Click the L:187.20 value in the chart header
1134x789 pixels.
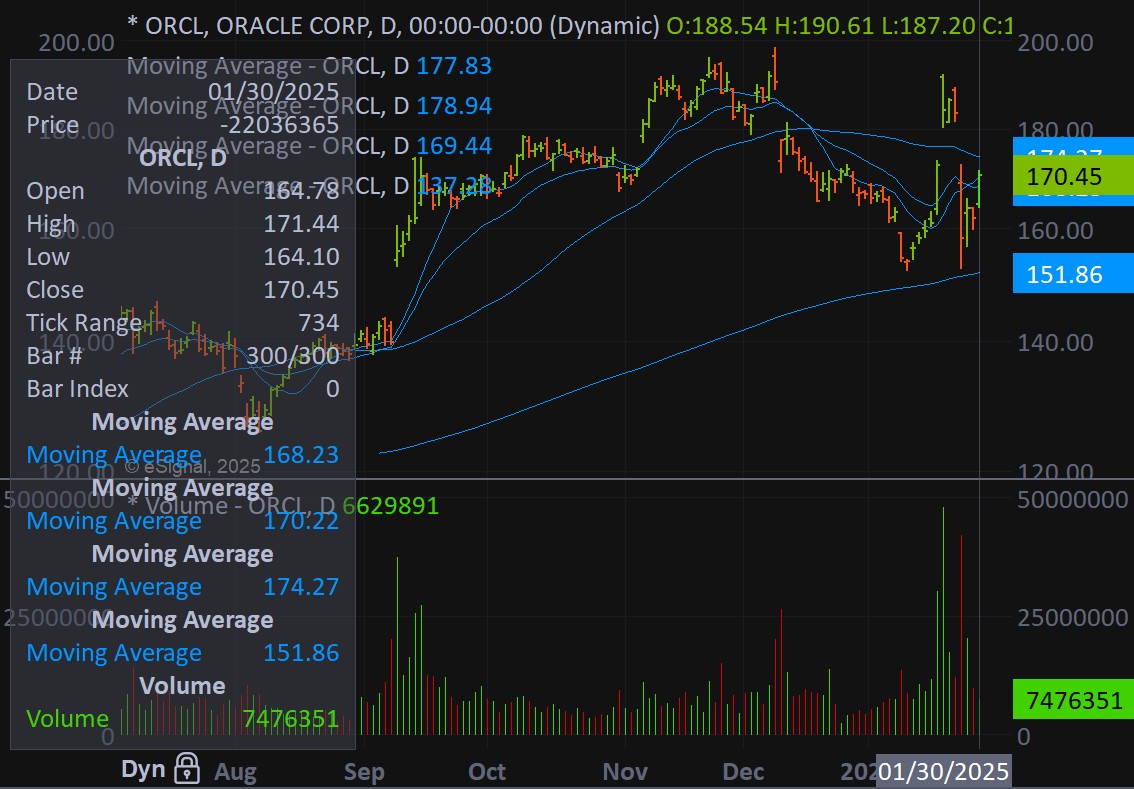click(929, 25)
